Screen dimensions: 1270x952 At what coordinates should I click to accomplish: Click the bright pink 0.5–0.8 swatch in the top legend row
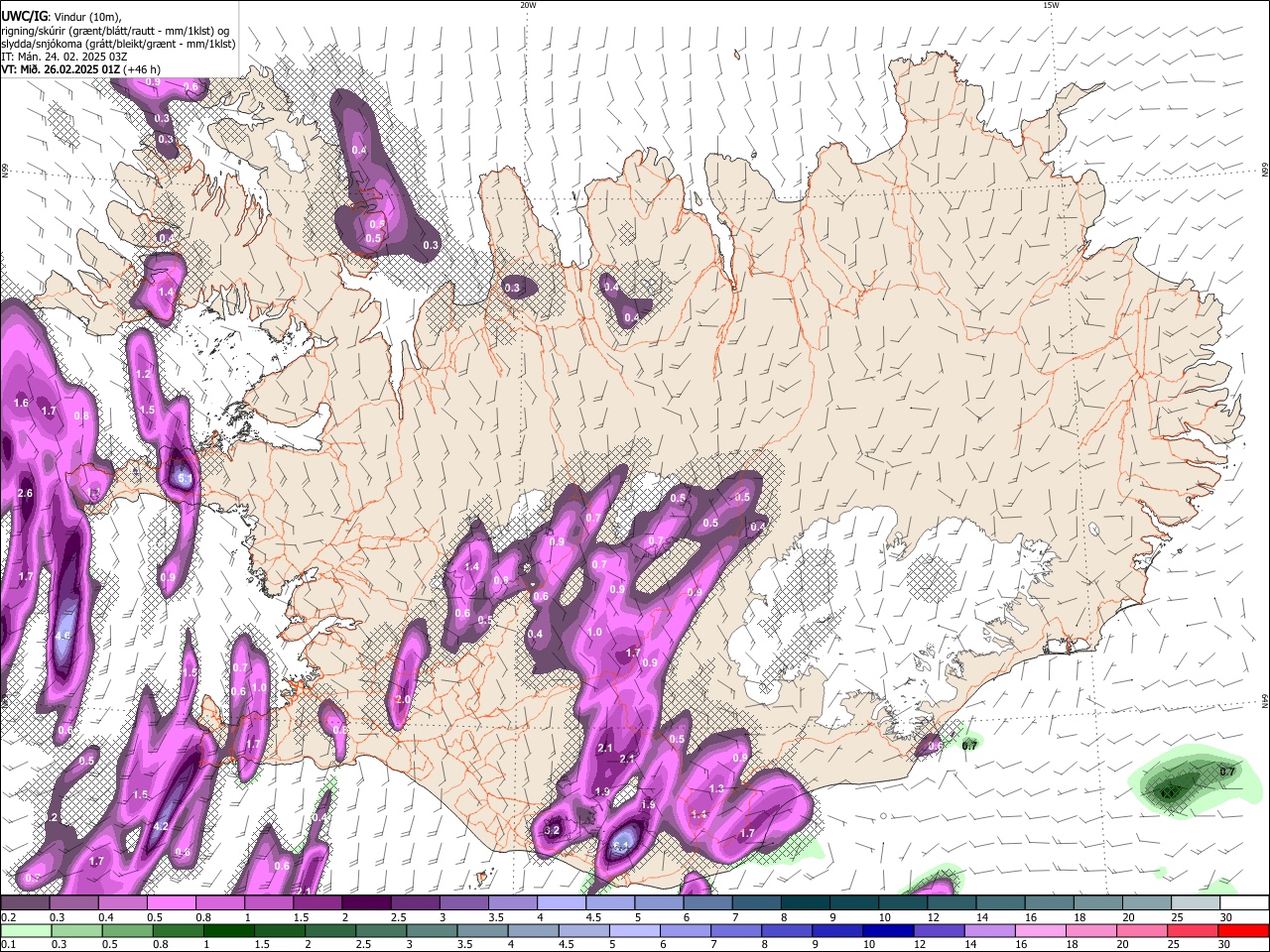[171, 902]
